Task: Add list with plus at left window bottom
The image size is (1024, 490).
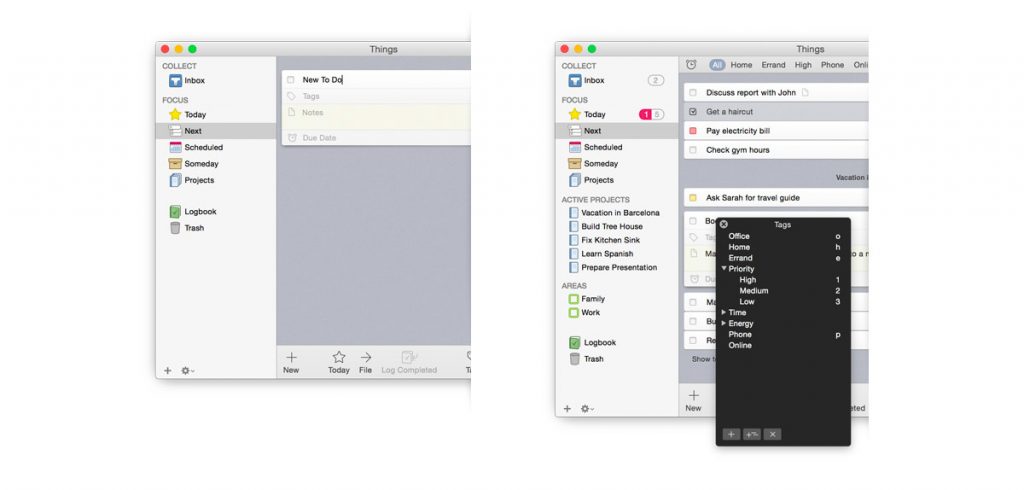Action: [167, 370]
